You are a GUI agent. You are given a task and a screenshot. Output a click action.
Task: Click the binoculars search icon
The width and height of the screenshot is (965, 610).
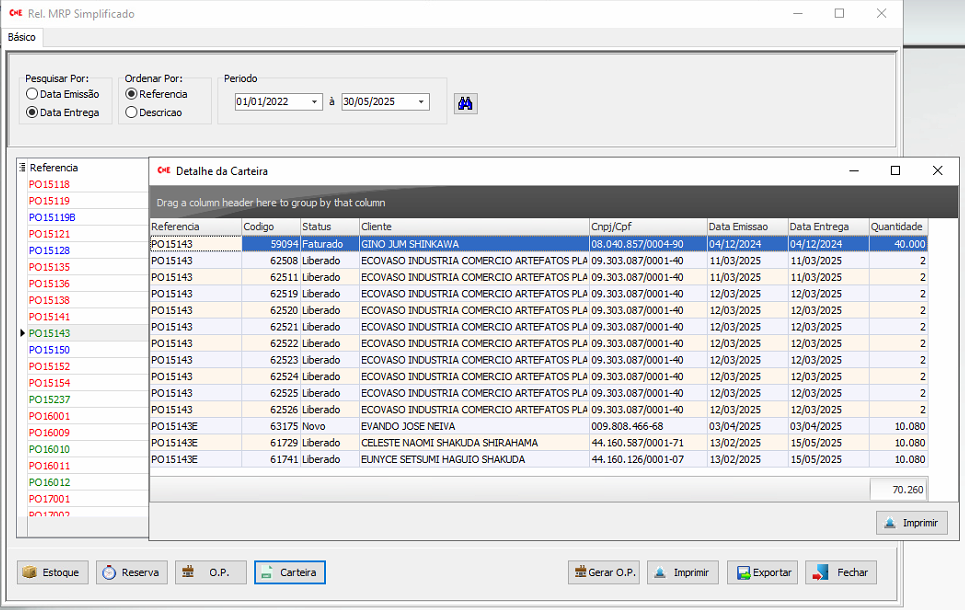click(x=465, y=103)
